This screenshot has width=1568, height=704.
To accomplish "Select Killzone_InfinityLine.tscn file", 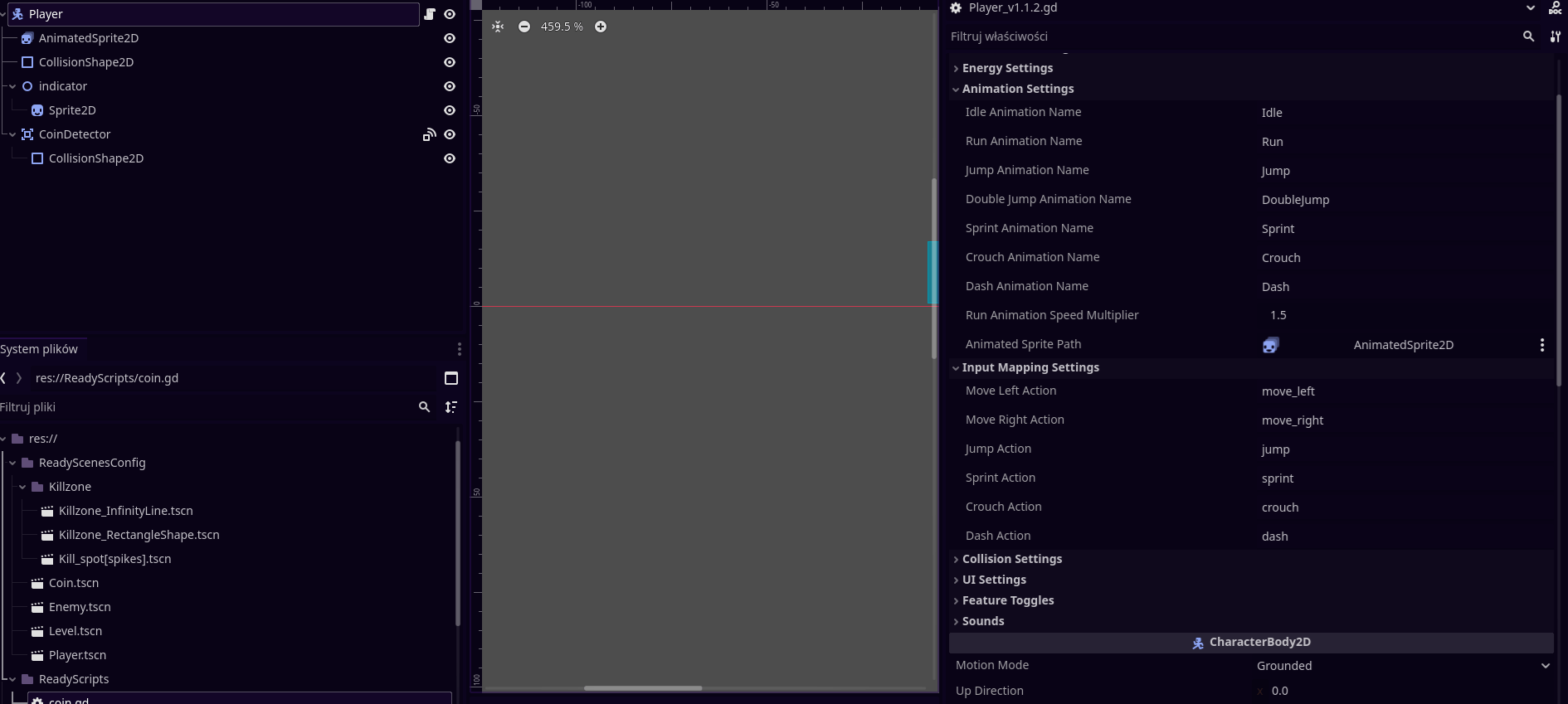I will (125, 511).
